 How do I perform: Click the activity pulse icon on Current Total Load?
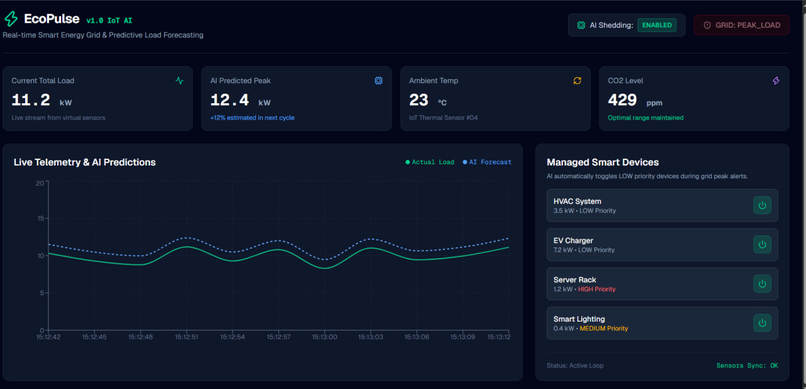point(179,81)
